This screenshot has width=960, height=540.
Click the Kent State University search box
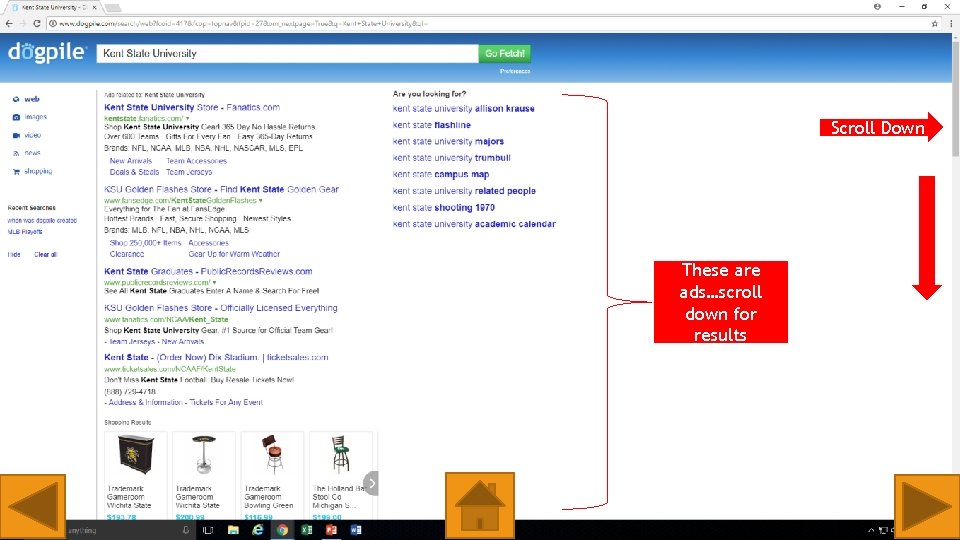(x=287, y=53)
